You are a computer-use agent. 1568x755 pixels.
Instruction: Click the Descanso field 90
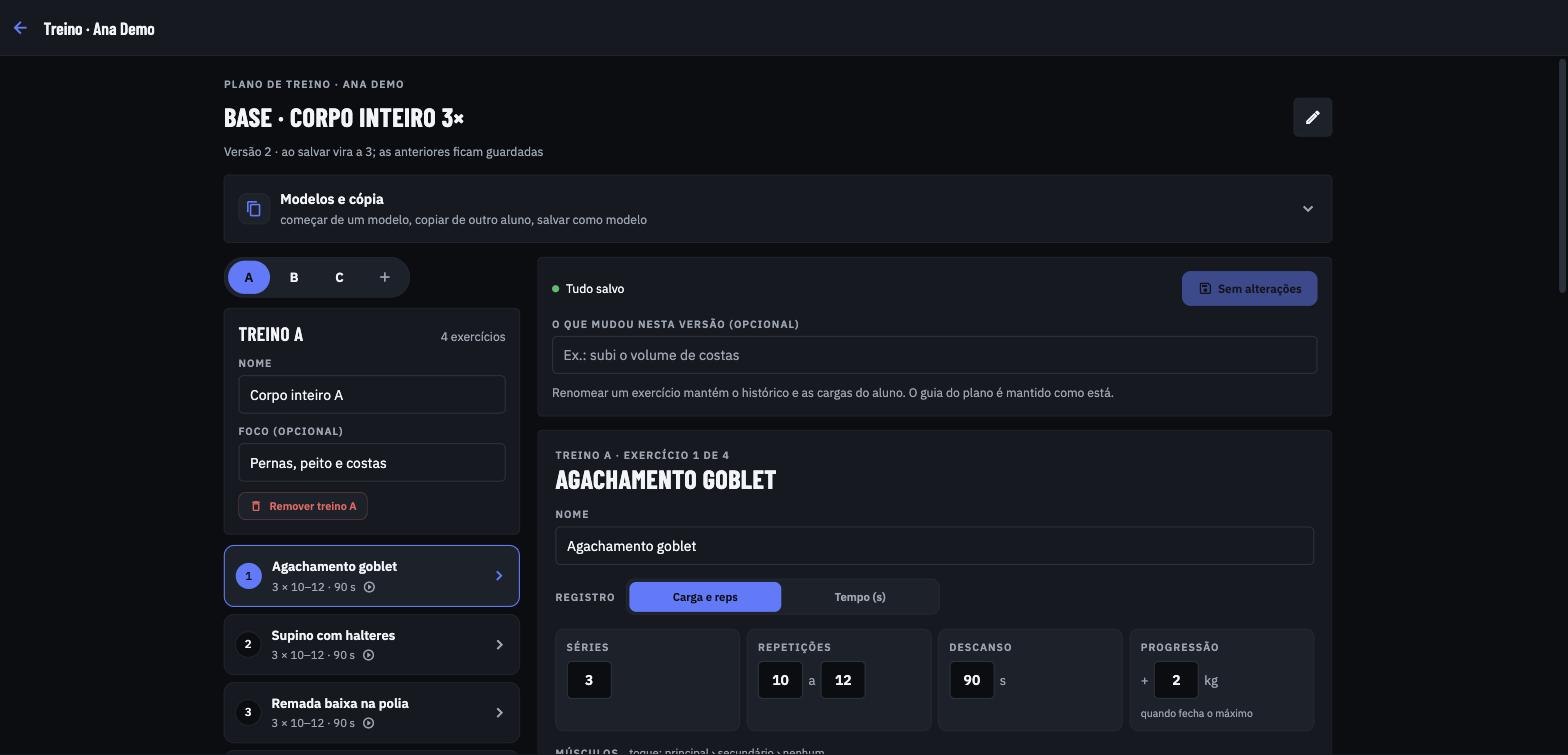click(971, 680)
